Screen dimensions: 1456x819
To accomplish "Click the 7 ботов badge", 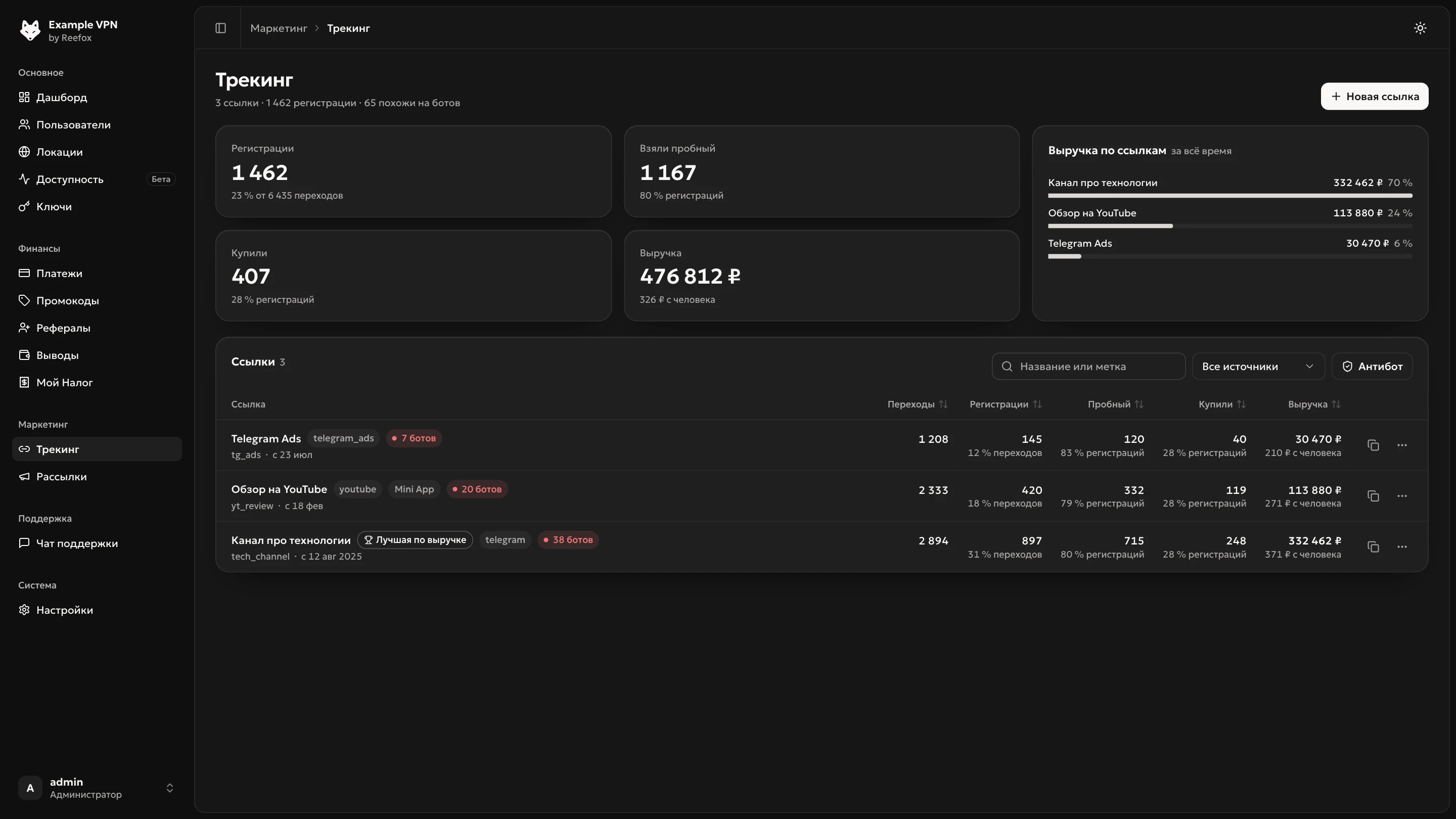I will pos(414,438).
